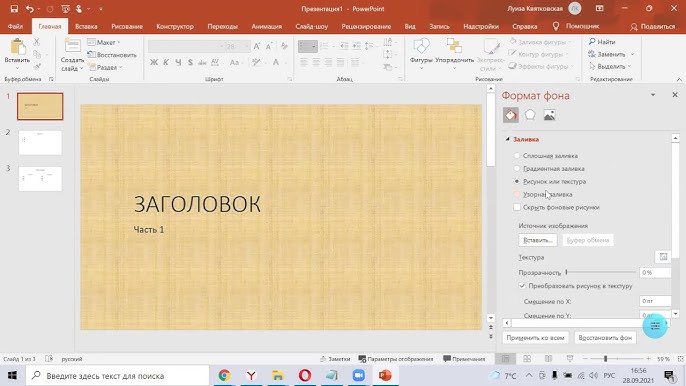
Task: Open the Выделить select dropdown
Action: click(610, 67)
